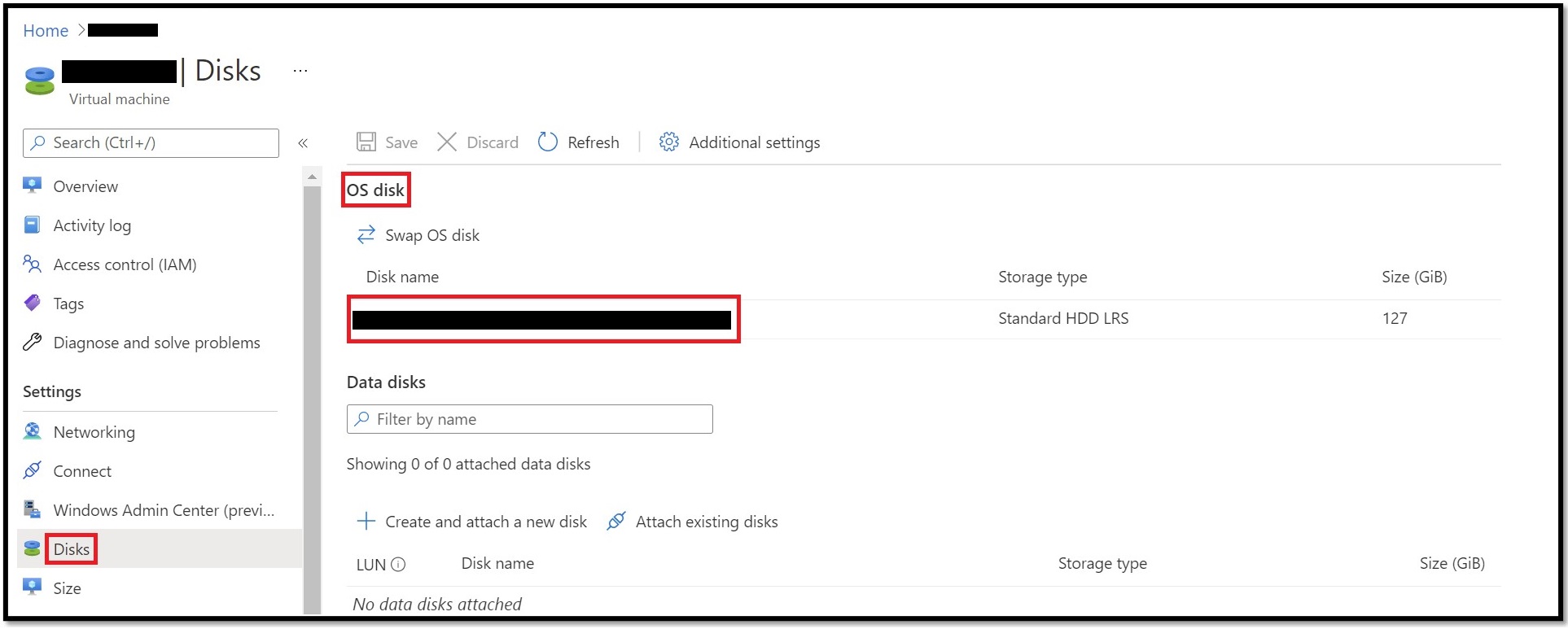The width and height of the screenshot is (1568, 629).
Task: Click the OS disk Size (GiB) column header
Action: [x=1414, y=277]
